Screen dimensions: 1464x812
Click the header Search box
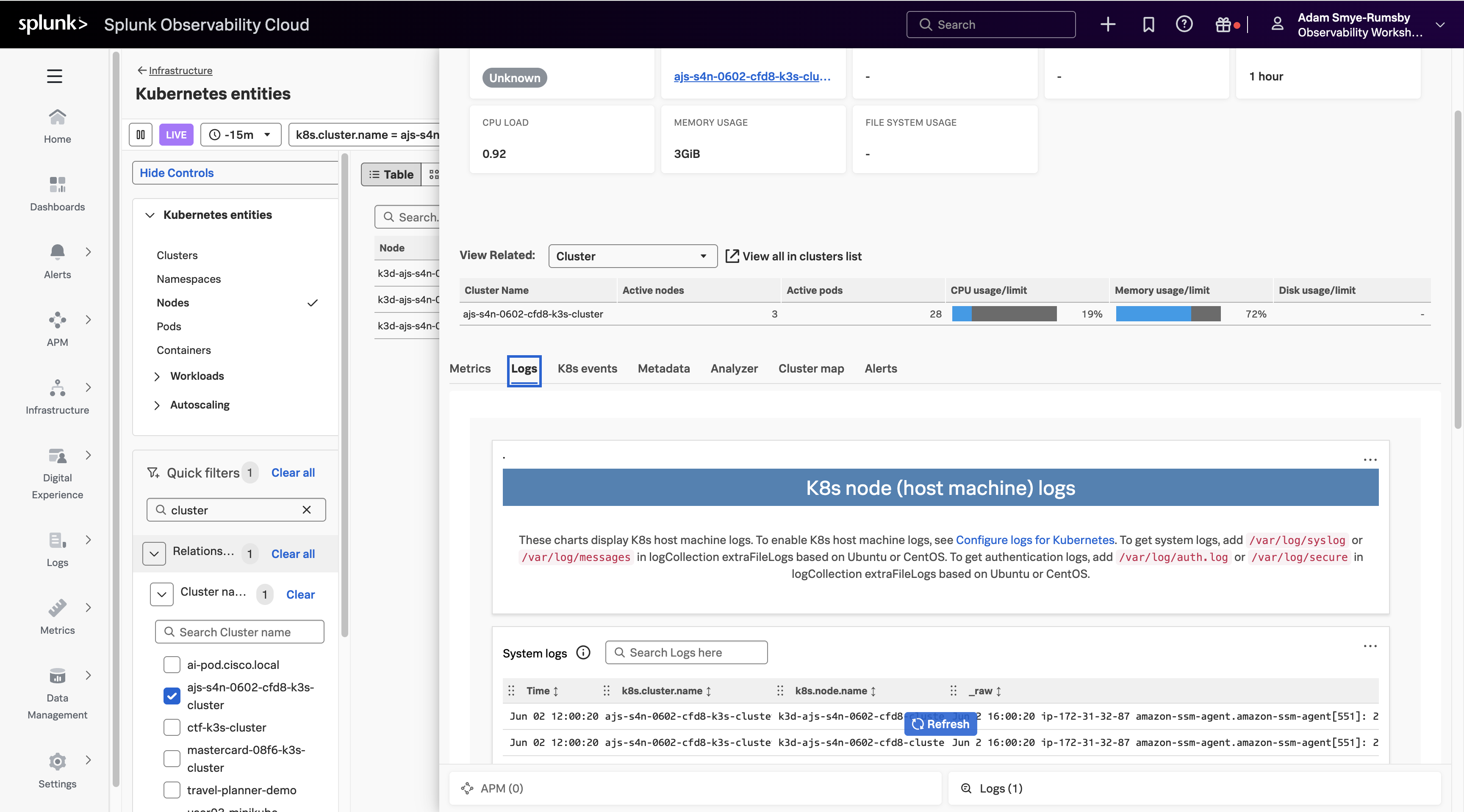pyautogui.click(x=990, y=25)
